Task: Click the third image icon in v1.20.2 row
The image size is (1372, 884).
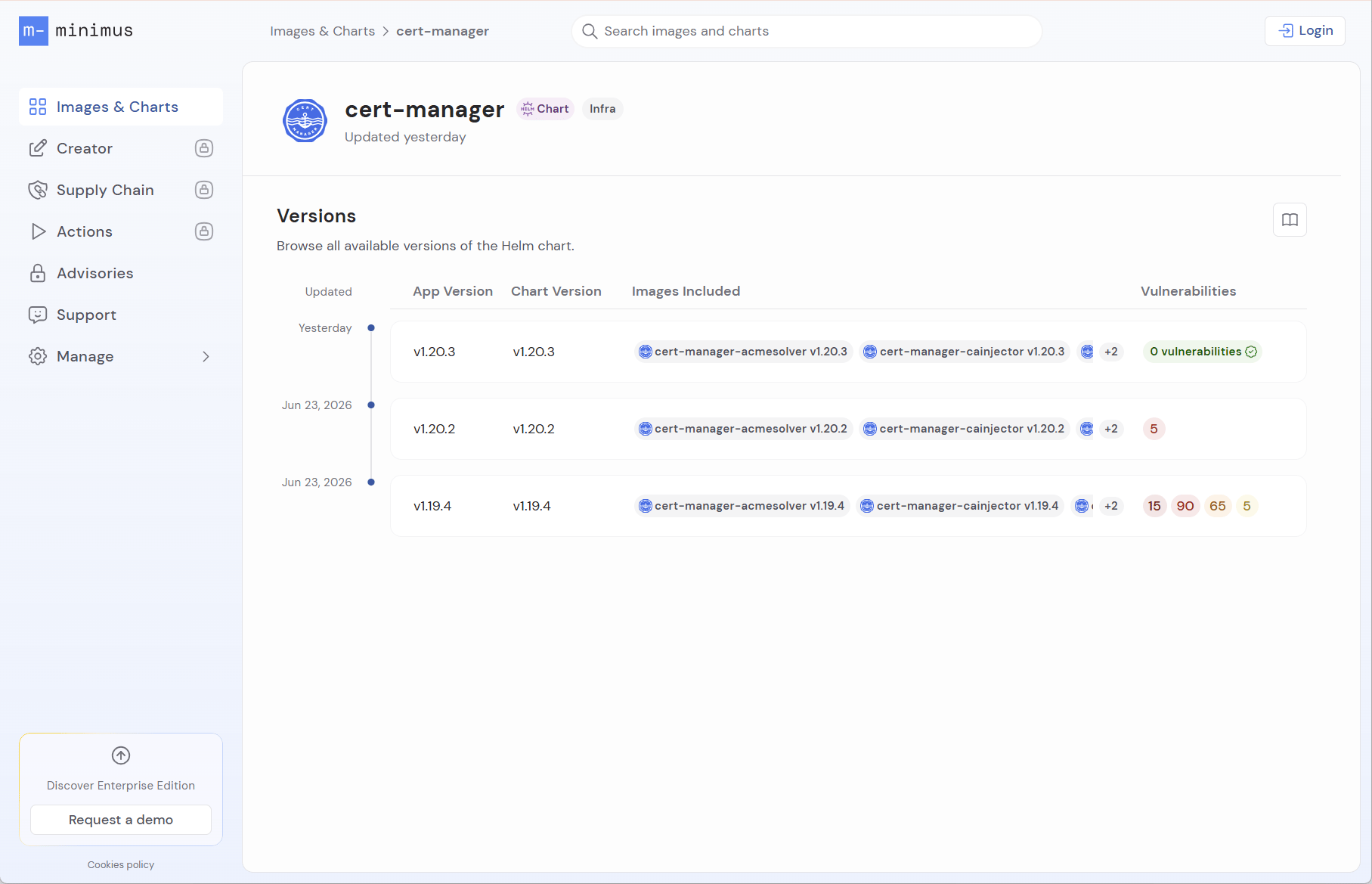Action: point(1087,429)
